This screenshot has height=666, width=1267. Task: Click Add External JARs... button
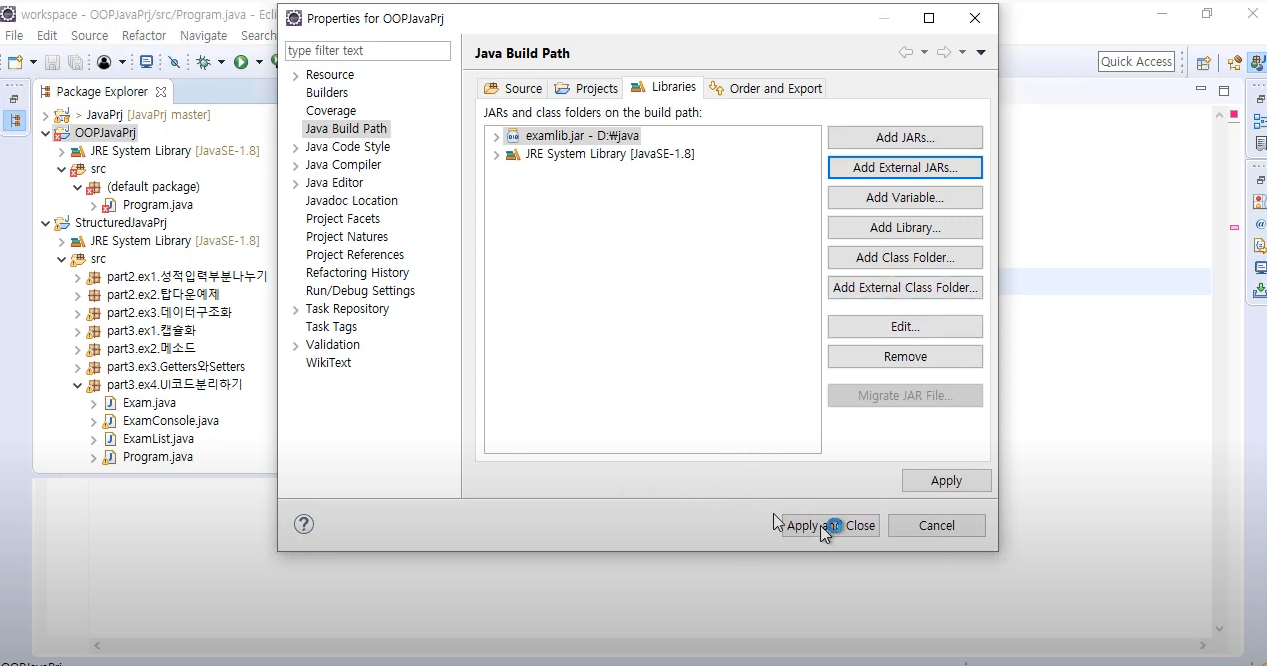[905, 167]
